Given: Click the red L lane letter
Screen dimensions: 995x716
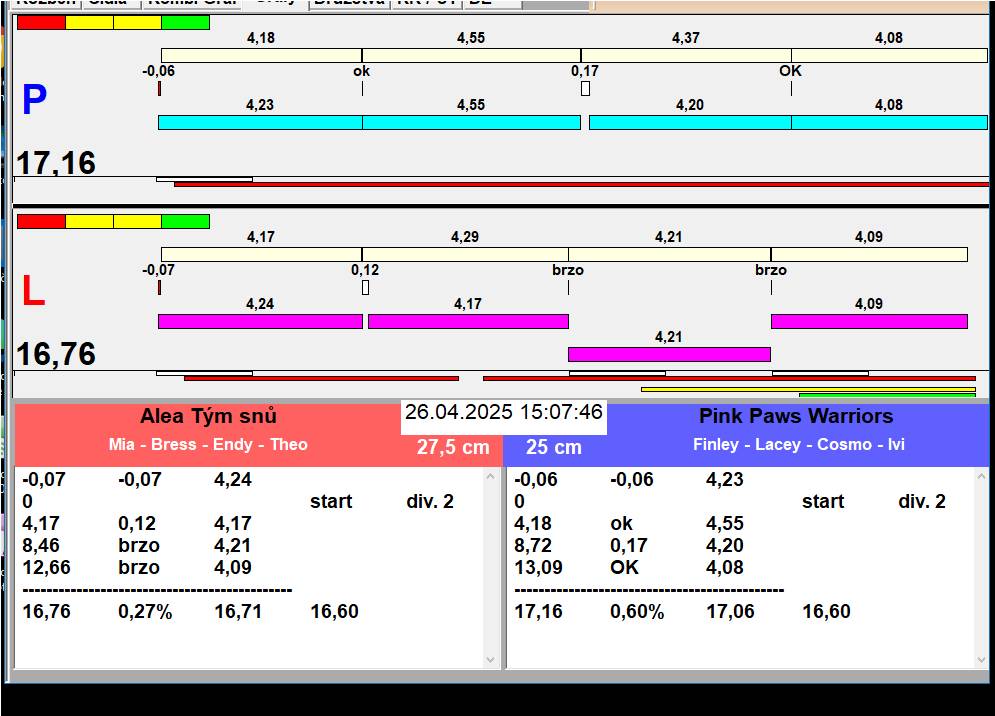Looking at the screenshot, I should 33,291.
